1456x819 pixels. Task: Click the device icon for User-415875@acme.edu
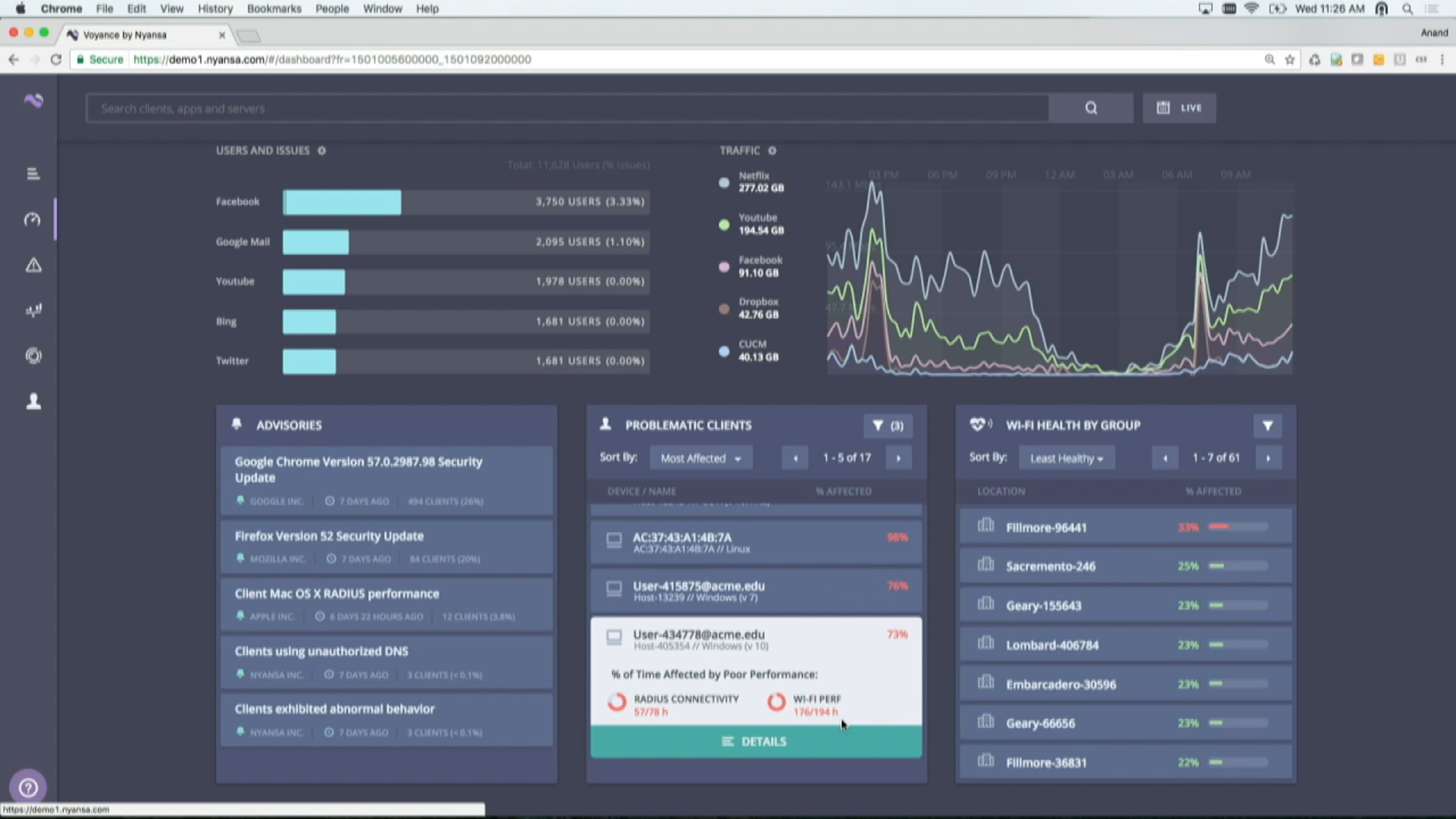pyautogui.click(x=614, y=588)
